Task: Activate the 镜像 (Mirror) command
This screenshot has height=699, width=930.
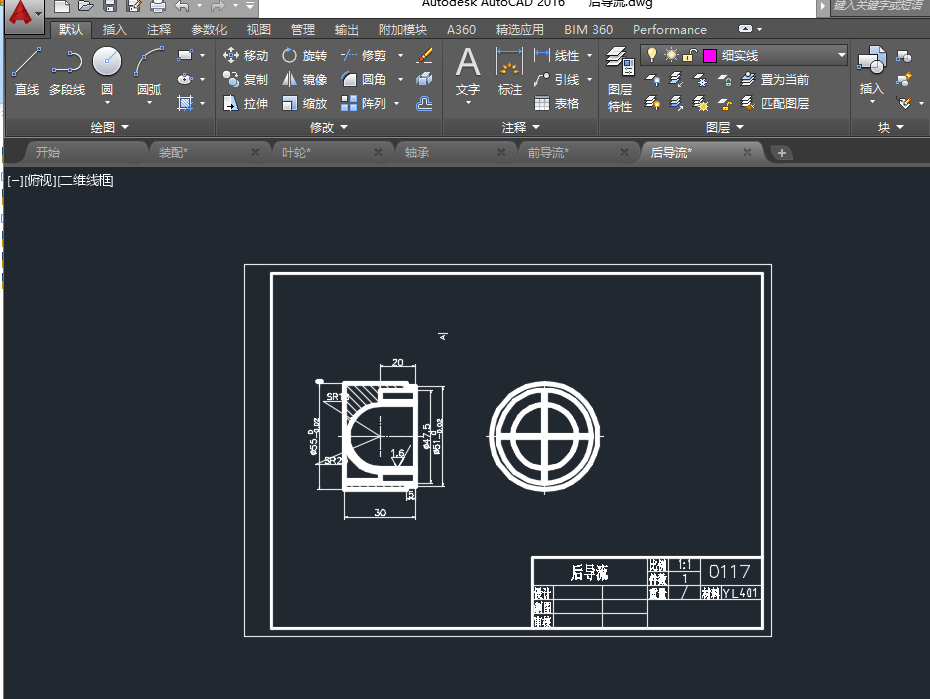Action: 304,79
